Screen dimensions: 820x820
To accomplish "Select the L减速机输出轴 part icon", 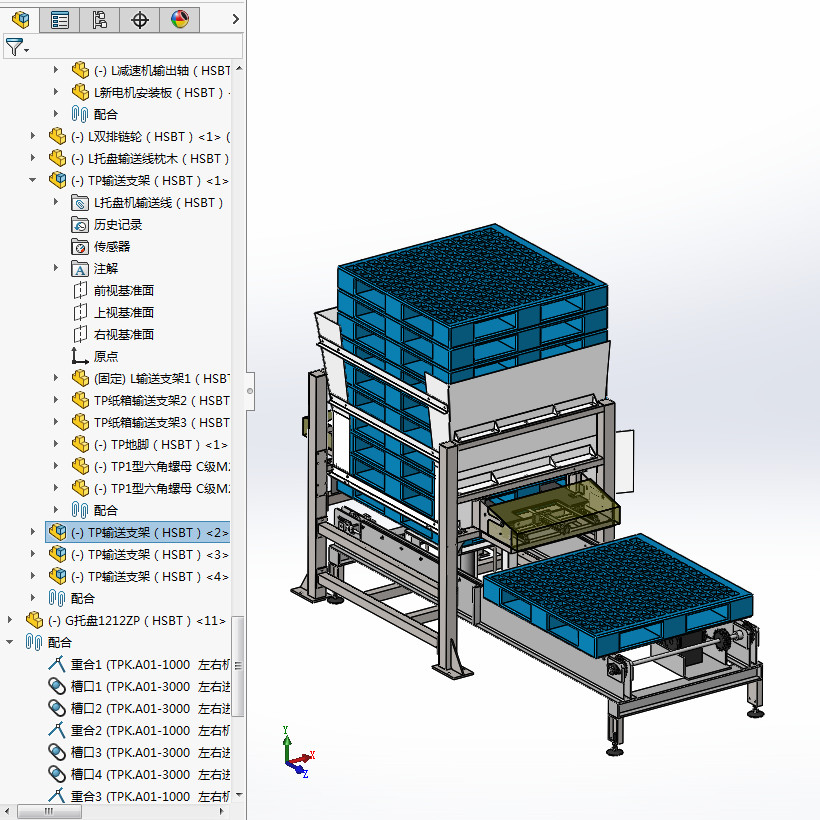I will click(80, 70).
